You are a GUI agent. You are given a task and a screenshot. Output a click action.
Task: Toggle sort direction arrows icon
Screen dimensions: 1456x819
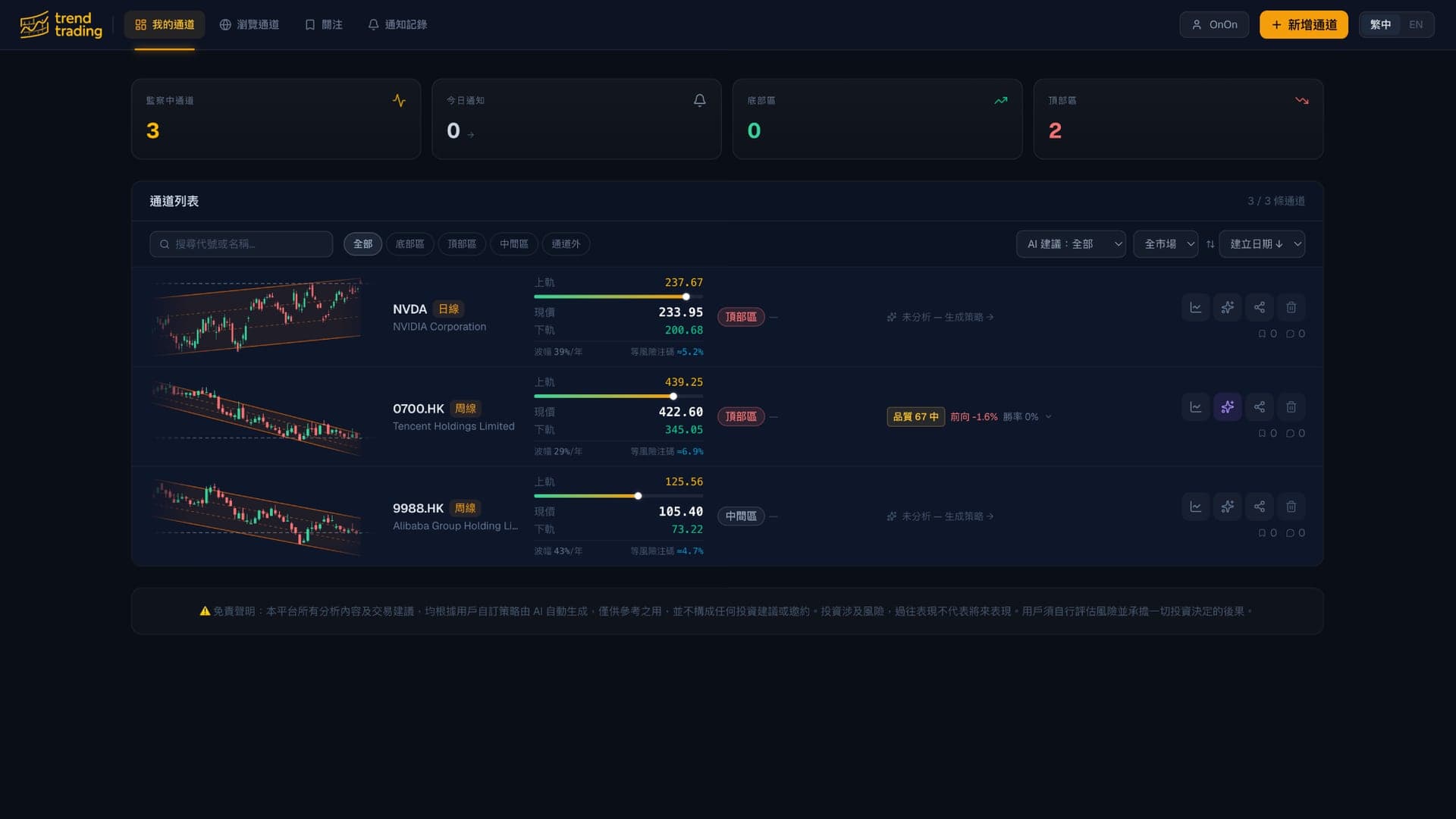[x=1210, y=244]
